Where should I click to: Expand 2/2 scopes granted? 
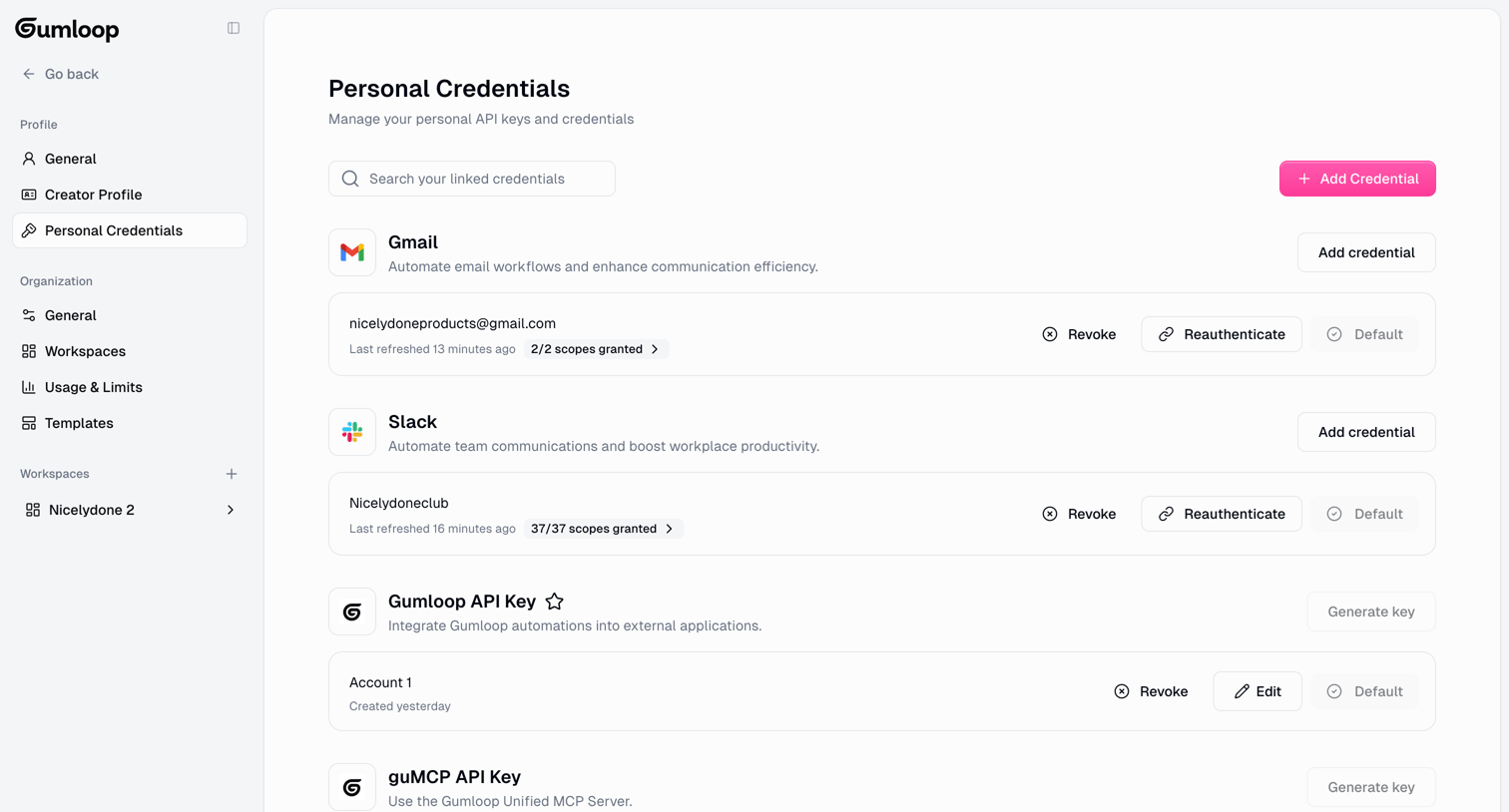(596, 349)
